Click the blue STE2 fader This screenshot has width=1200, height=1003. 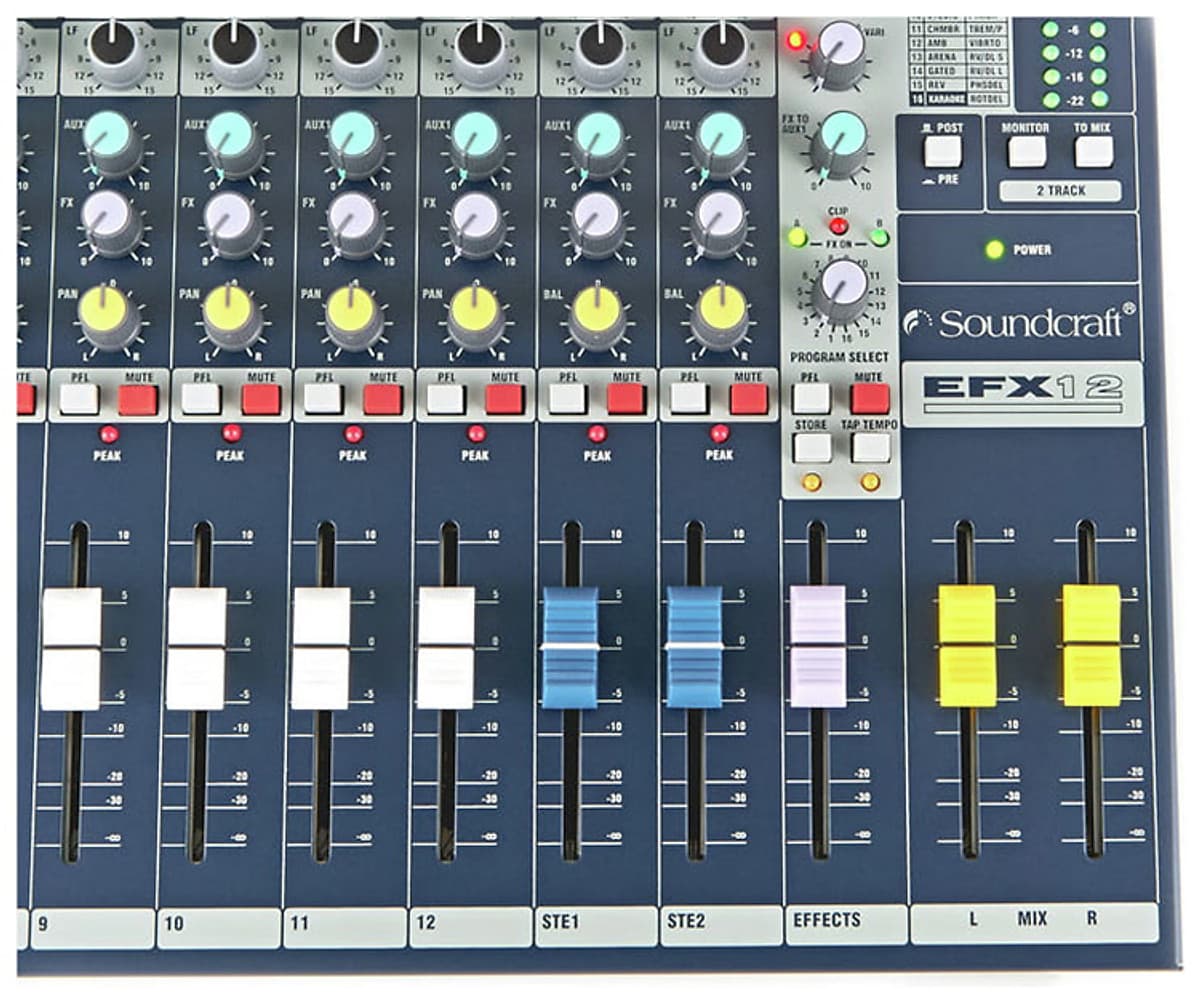click(694, 648)
